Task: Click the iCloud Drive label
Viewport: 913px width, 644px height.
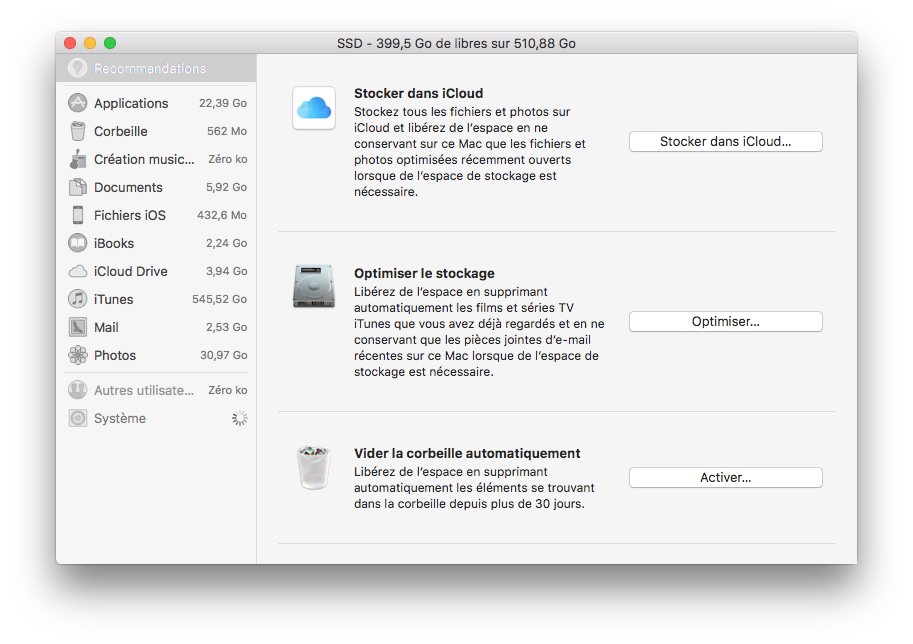Action: (130, 271)
